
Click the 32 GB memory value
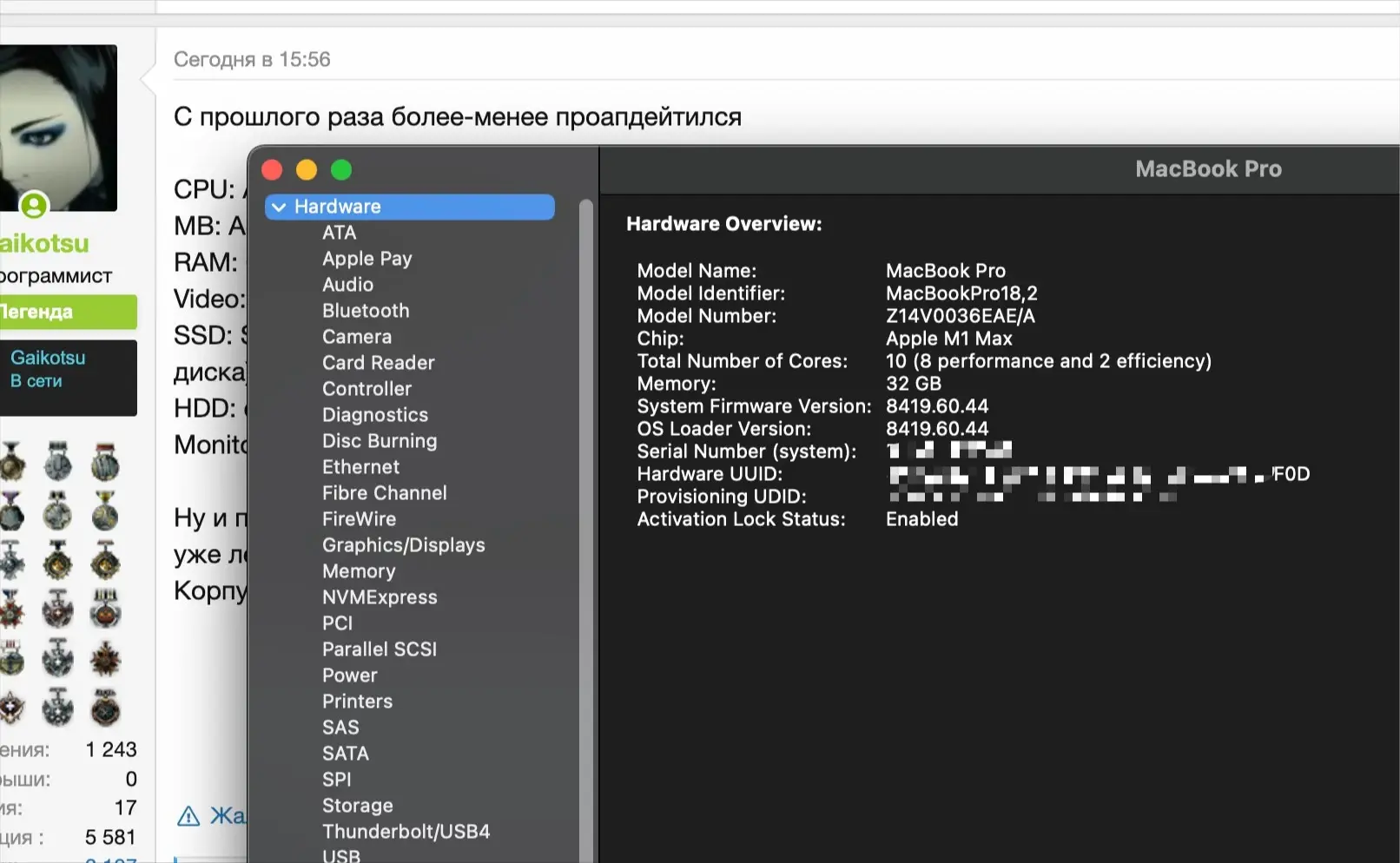[914, 384]
